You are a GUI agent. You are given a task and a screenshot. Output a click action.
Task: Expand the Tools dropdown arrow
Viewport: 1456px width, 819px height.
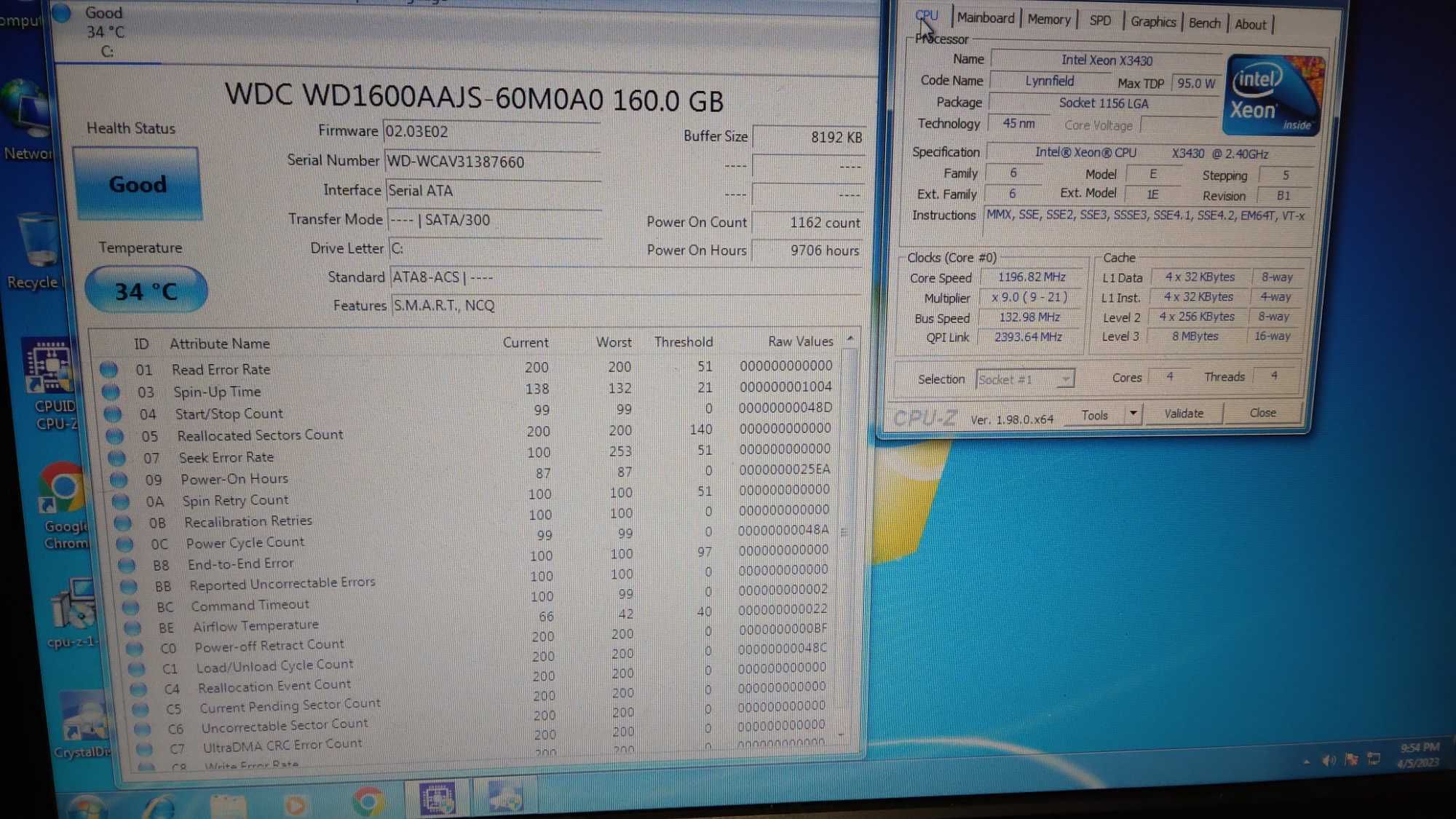pyautogui.click(x=1133, y=414)
